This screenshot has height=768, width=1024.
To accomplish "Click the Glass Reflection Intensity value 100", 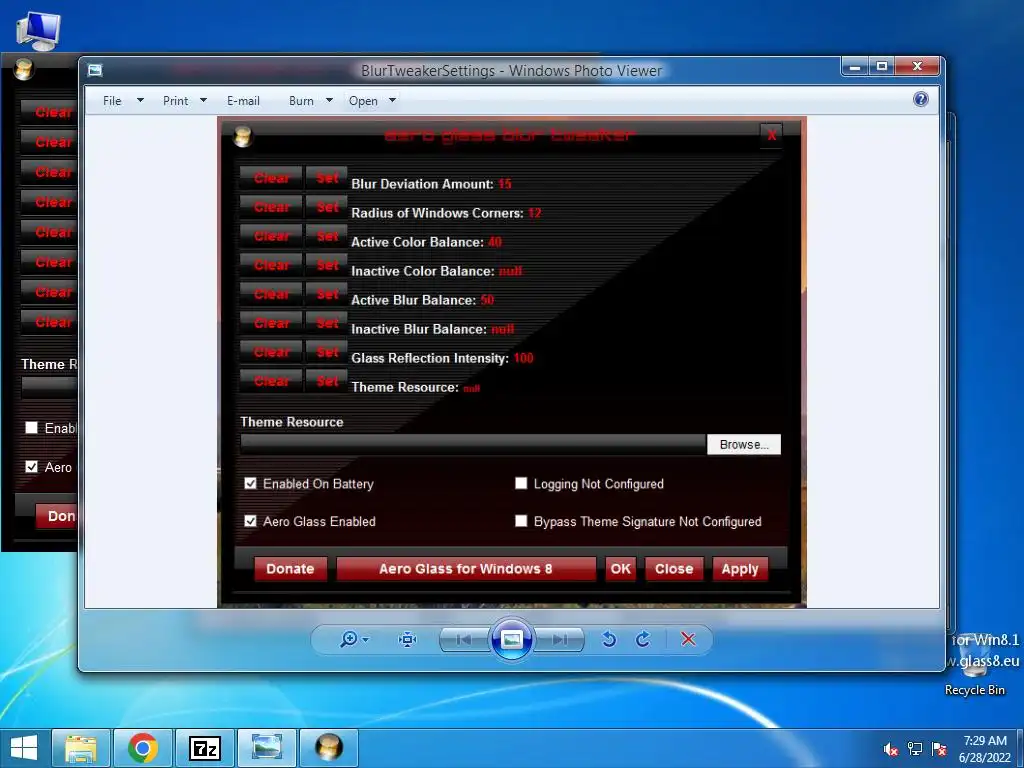I will click(x=523, y=358).
